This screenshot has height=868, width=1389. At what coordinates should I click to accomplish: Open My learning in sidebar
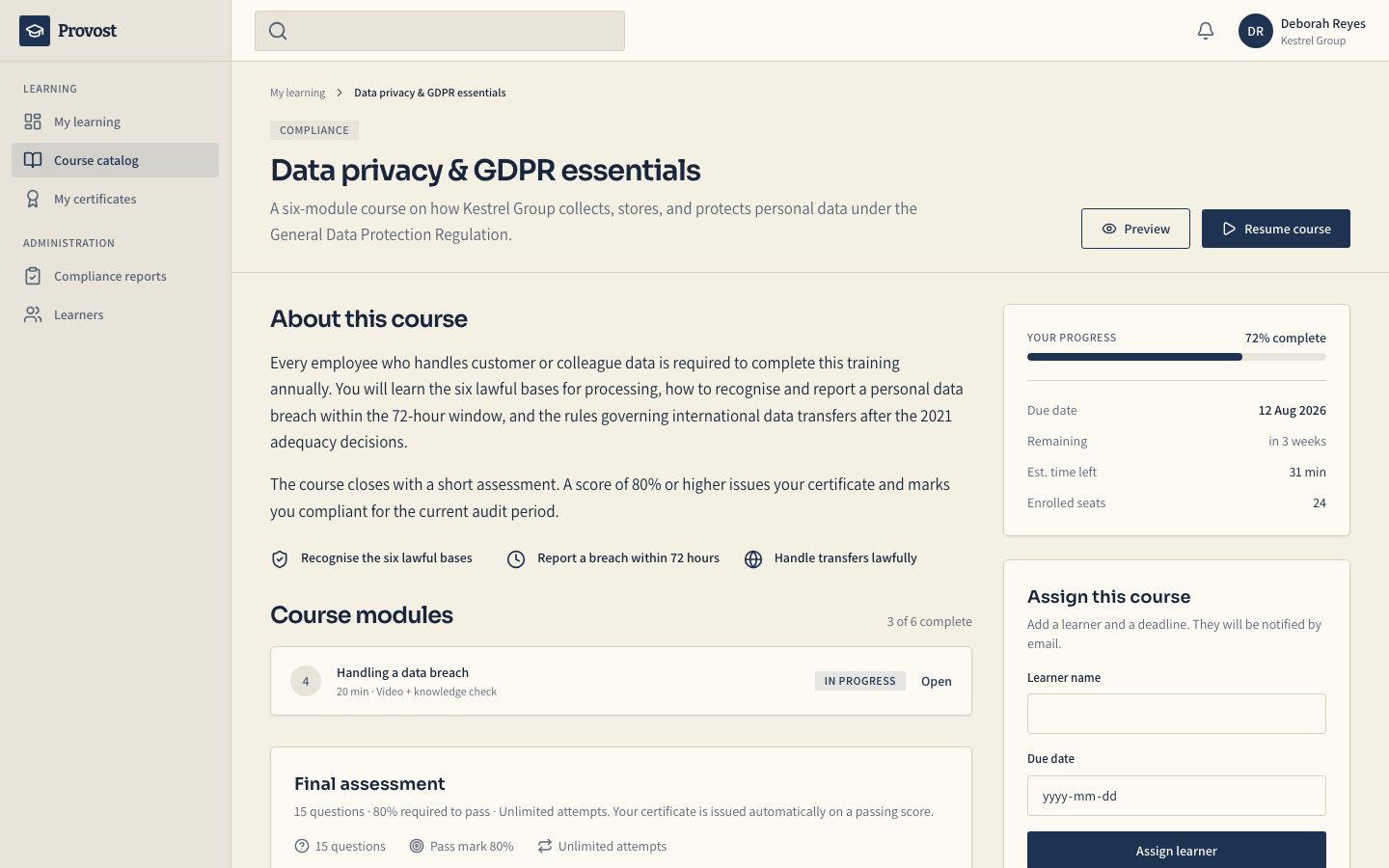point(115,122)
